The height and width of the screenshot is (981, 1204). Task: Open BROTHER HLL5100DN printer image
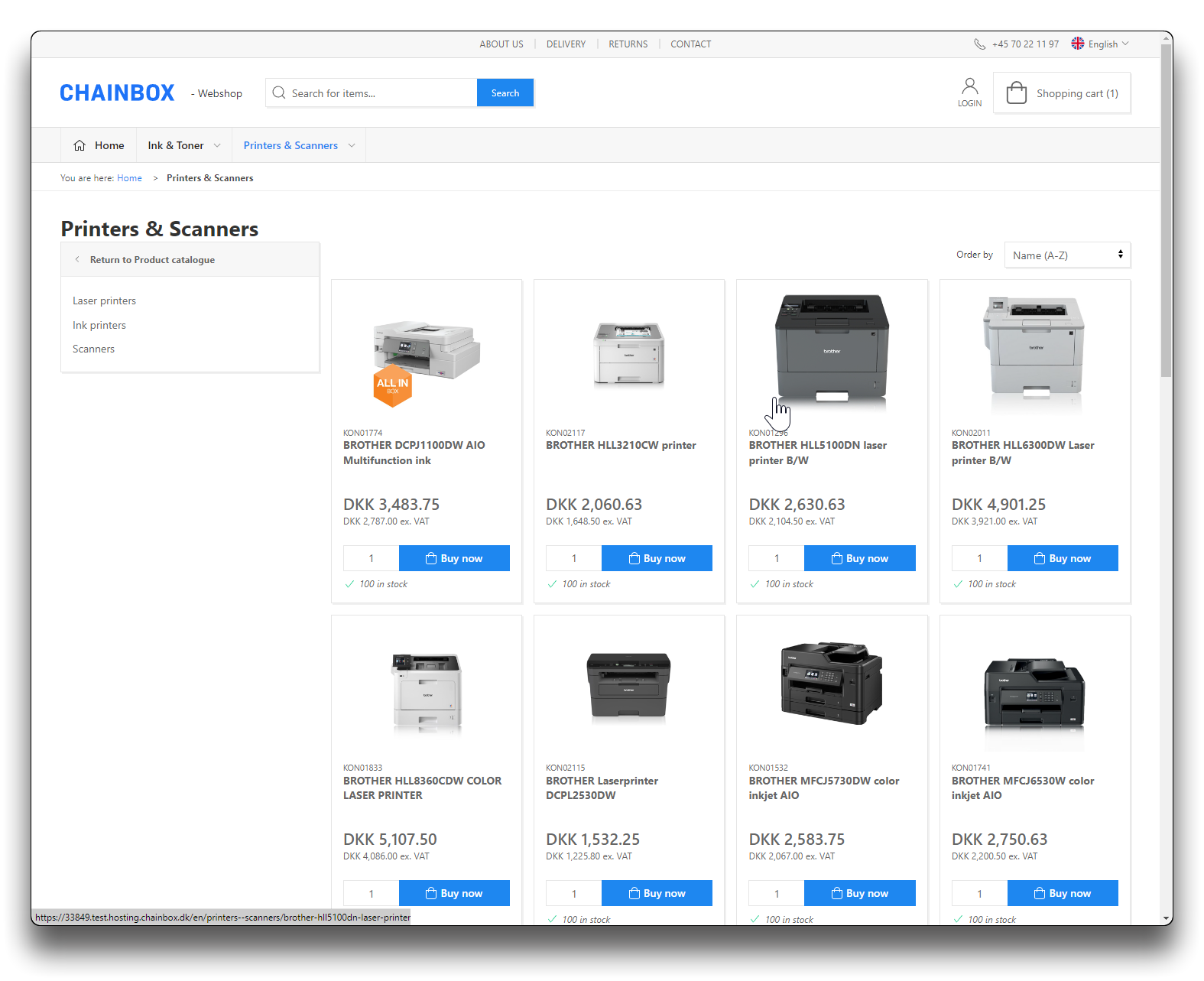[832, 348]
